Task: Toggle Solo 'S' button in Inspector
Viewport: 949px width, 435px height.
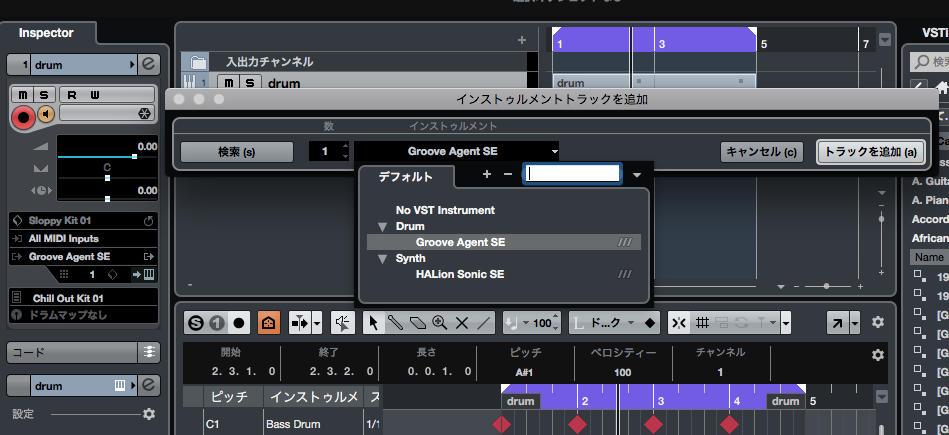Action: [44, 94]
